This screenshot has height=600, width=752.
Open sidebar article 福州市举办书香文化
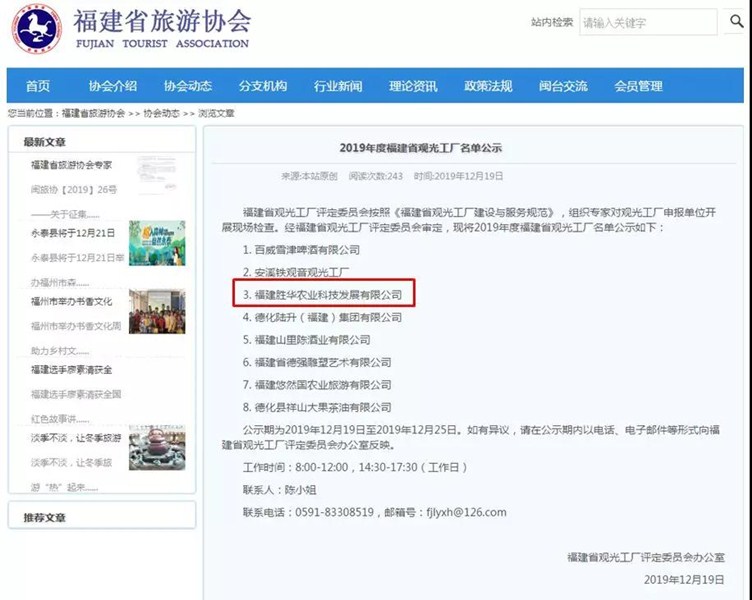(x=71, y=301)
